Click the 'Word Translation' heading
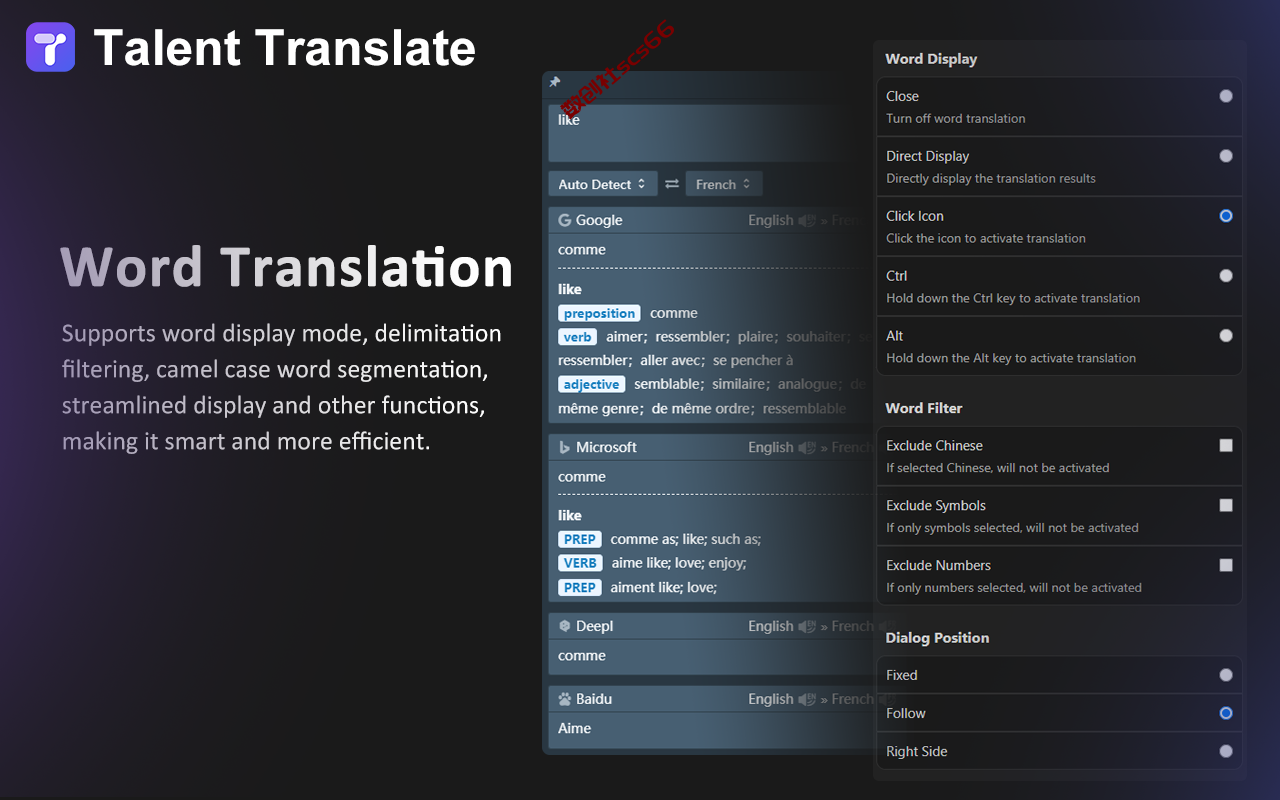 (x=286, y=268)
